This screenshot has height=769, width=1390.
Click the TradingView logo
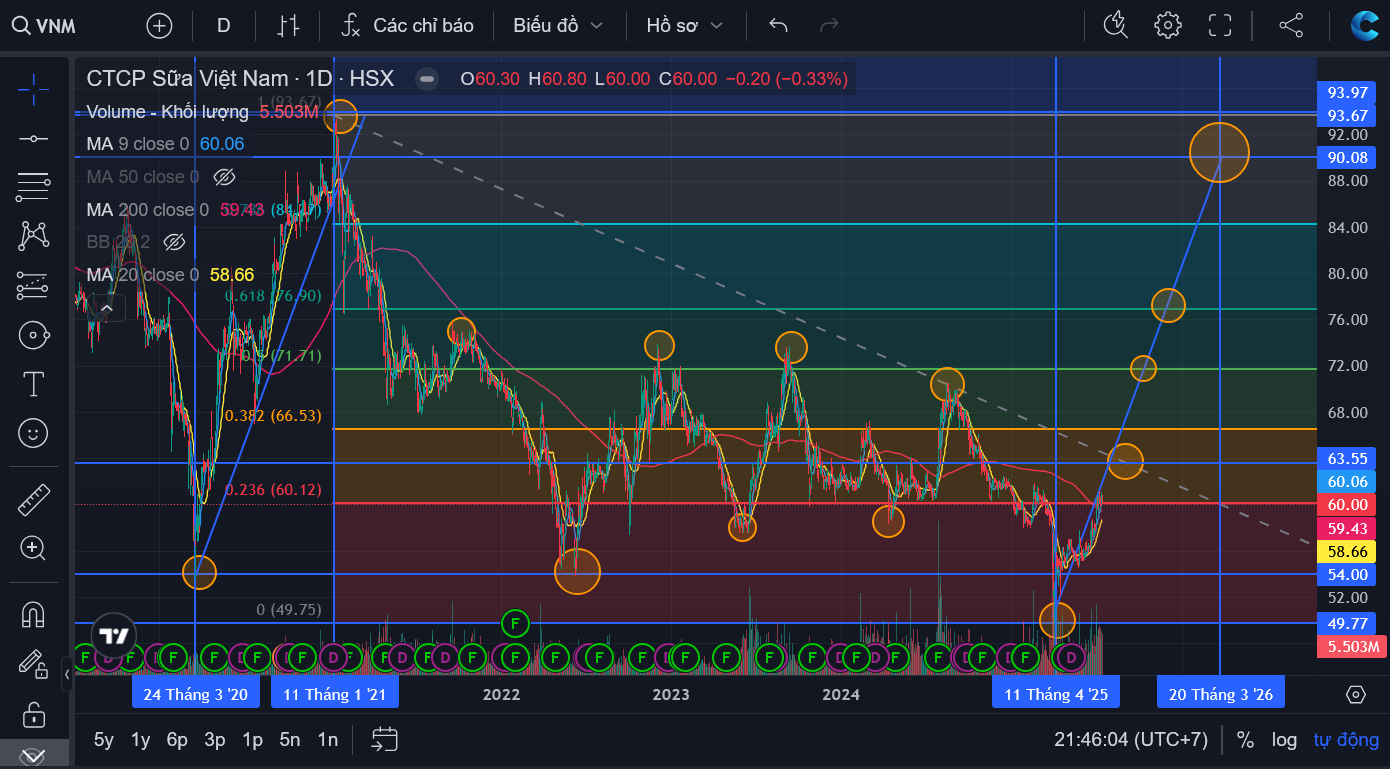click(113, 636)
